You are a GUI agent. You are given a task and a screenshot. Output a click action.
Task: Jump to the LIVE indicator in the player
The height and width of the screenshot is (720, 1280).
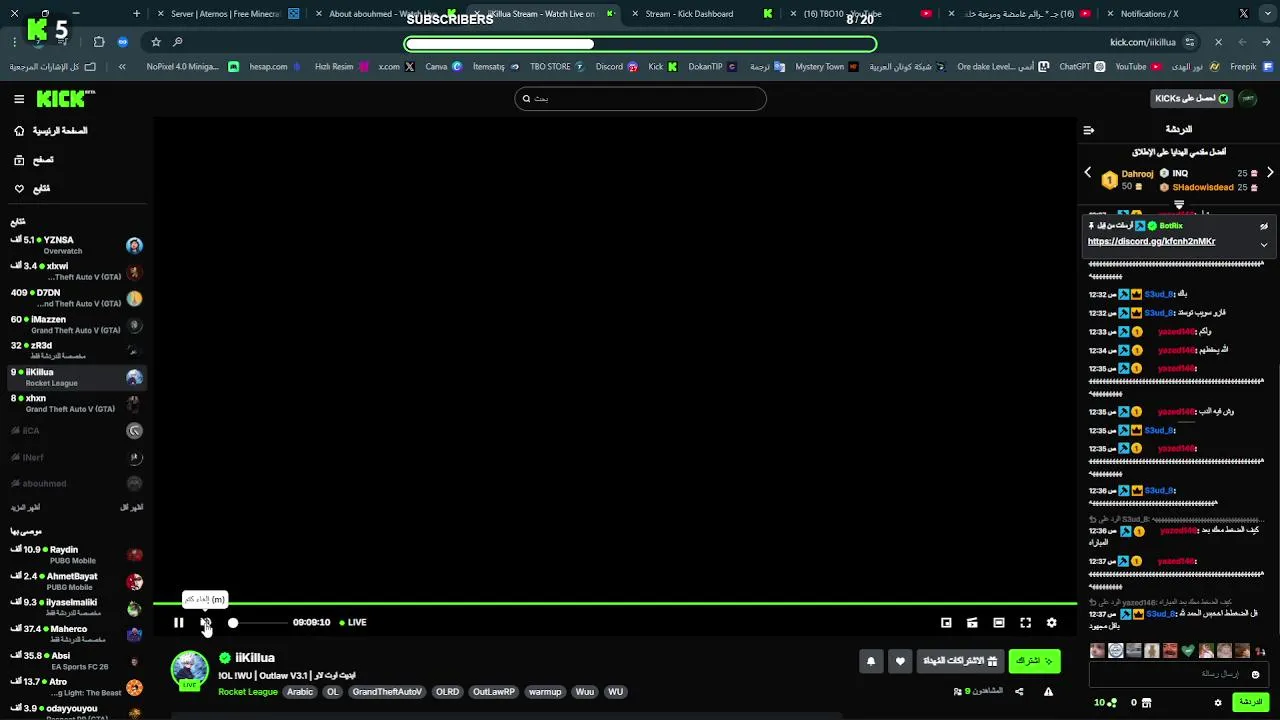tap(353, 622)
